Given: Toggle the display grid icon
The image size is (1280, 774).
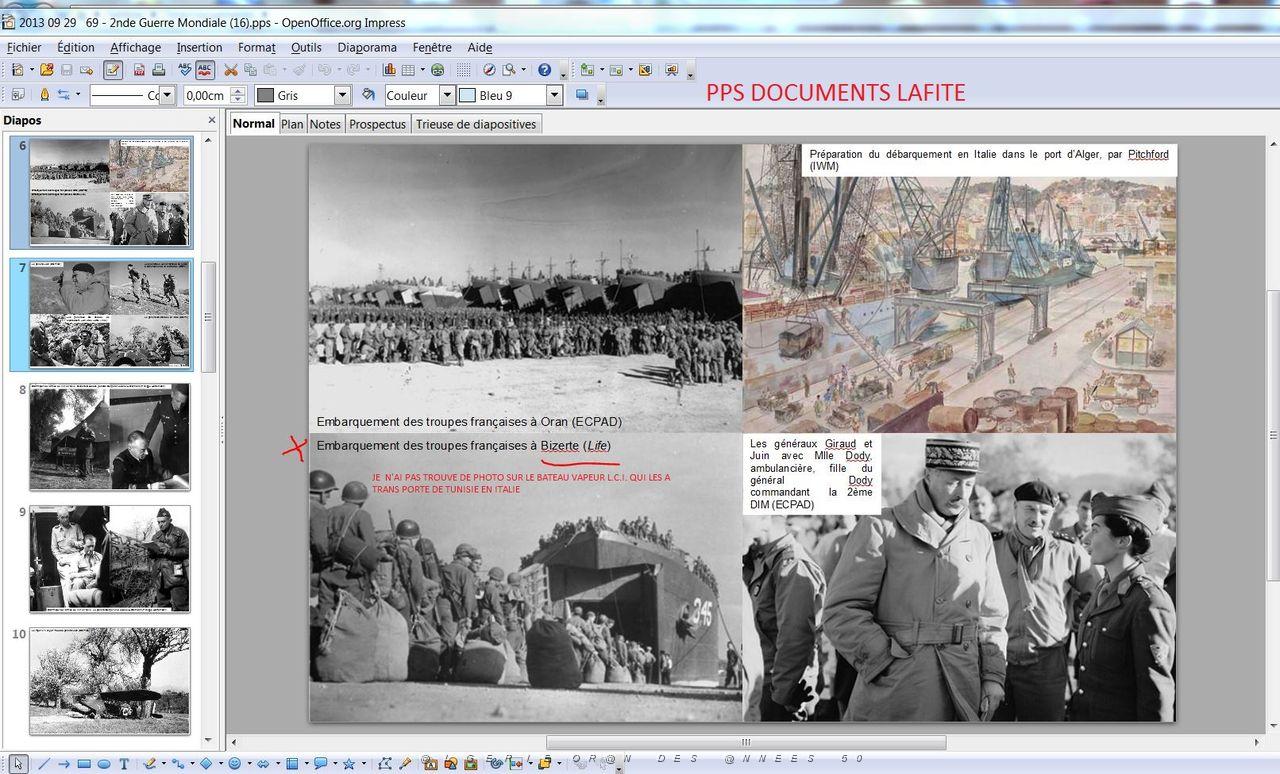Looking at the screenshot, I should point(463,70).
